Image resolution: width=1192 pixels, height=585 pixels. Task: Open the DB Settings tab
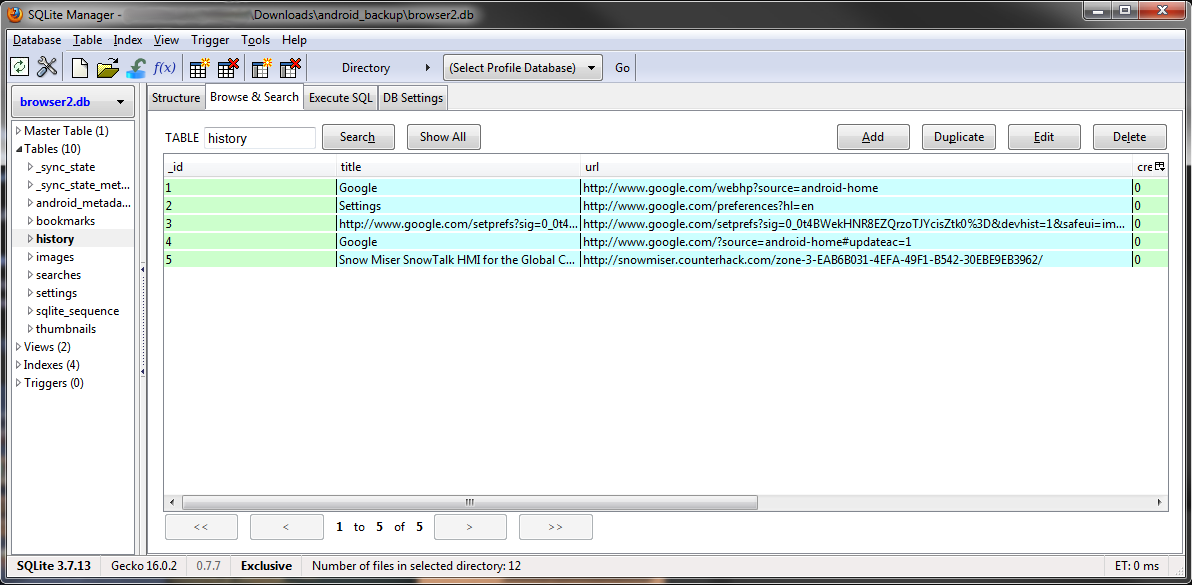pos(413,98)
